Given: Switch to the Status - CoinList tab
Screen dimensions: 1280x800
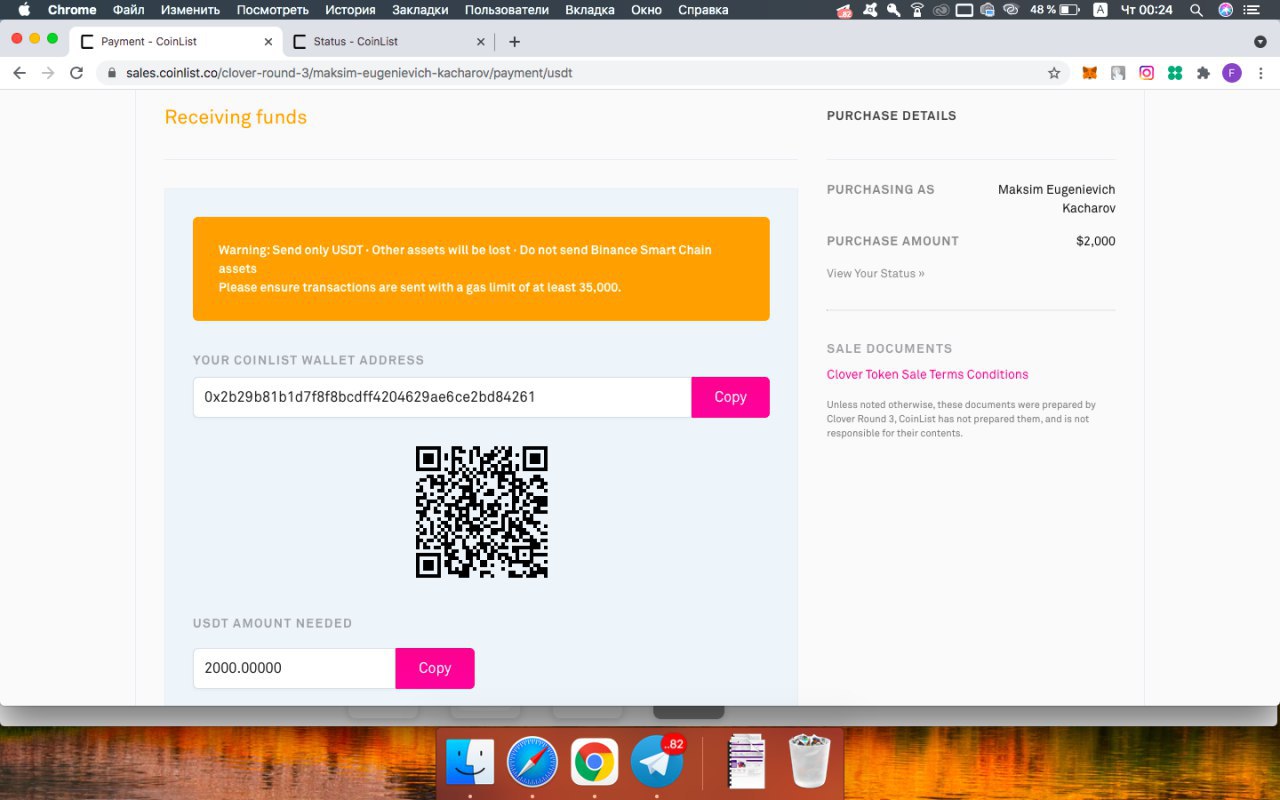Looking at the screenshot, I should click(x=388, y=42).
